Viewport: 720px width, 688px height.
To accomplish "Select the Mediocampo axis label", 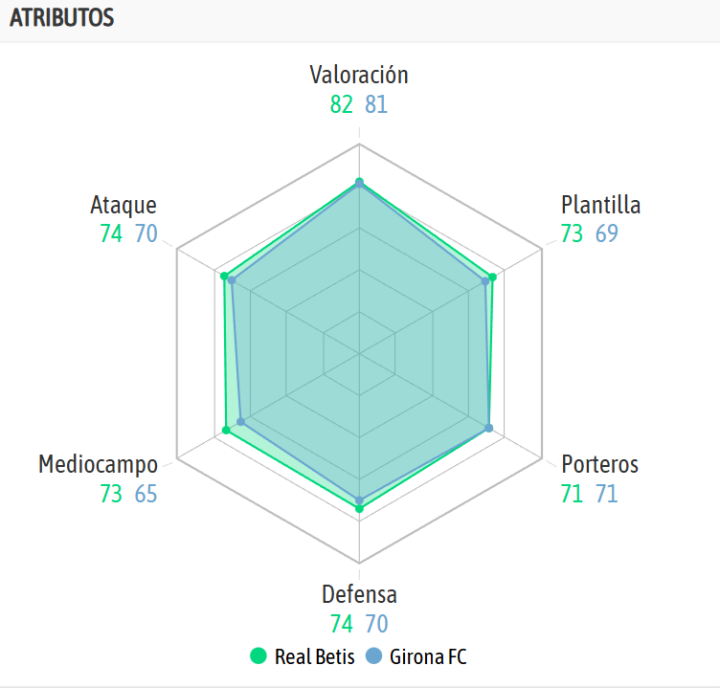I will (x=98, y=464).
